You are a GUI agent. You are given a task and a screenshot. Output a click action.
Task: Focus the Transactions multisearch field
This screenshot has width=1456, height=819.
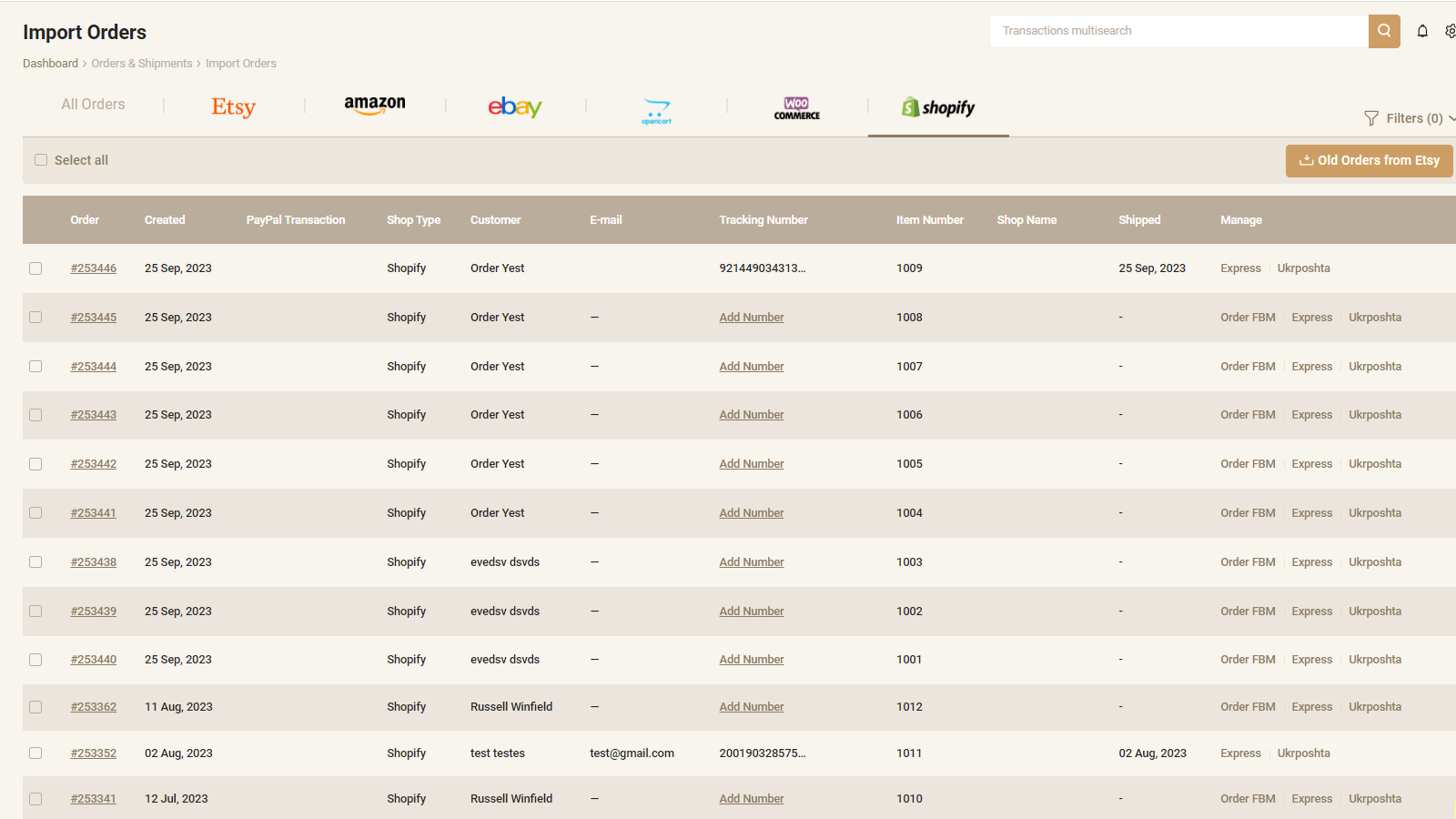1178,31
